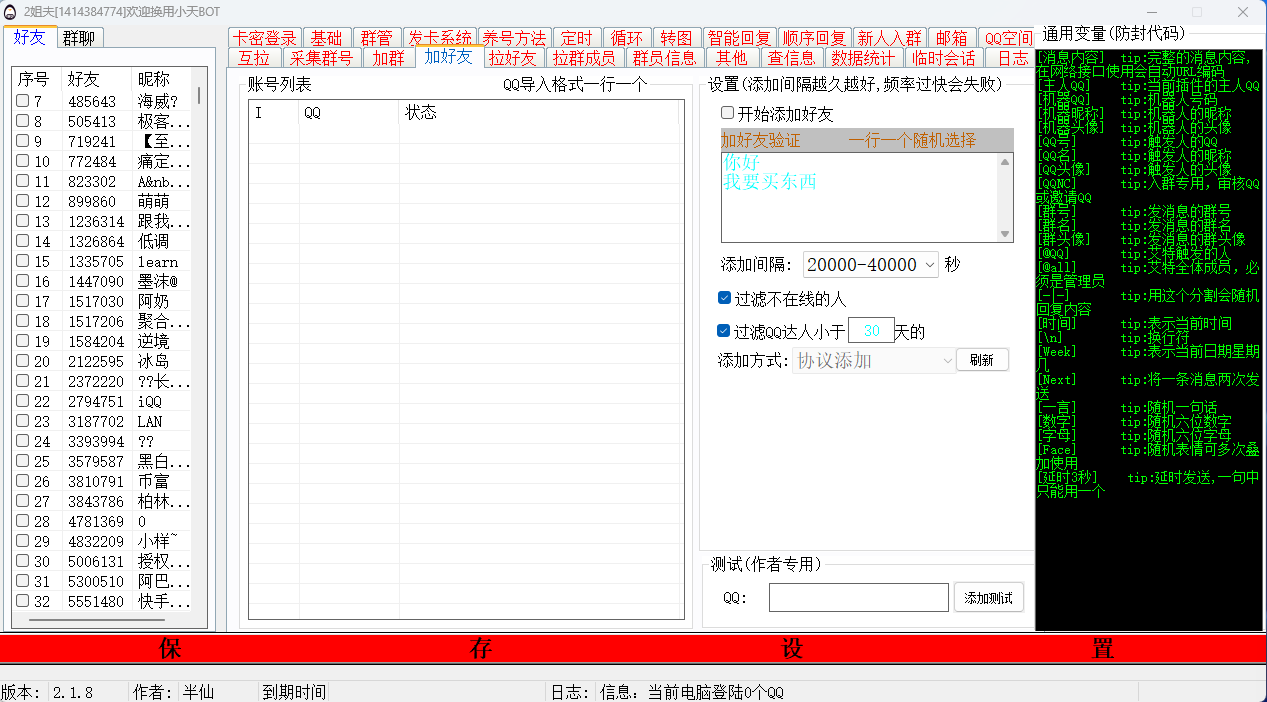Go to the 采集群号 tab
This screenshot has width=1267, height=702.
tap(322, 58)
